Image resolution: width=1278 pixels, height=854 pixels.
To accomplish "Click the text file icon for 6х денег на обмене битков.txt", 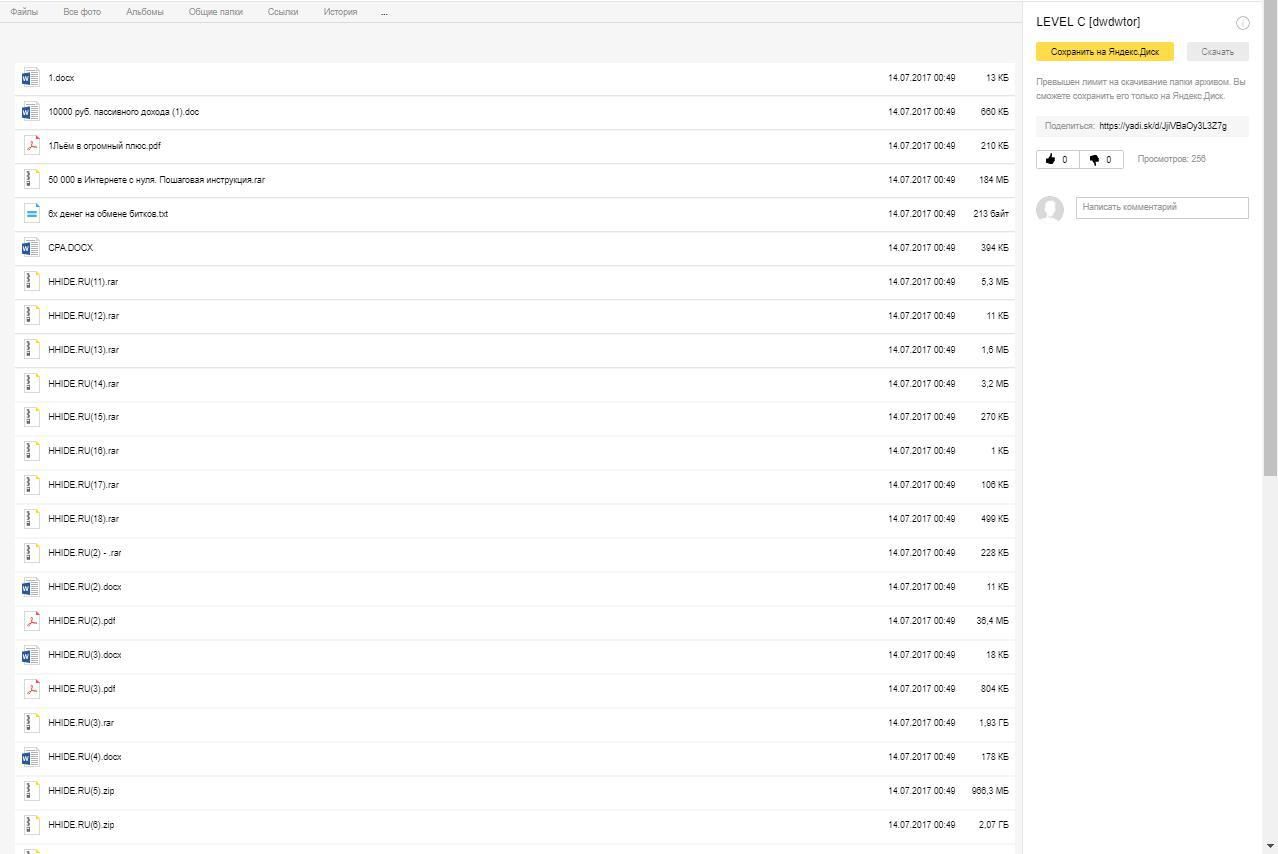I will (31, 214).
